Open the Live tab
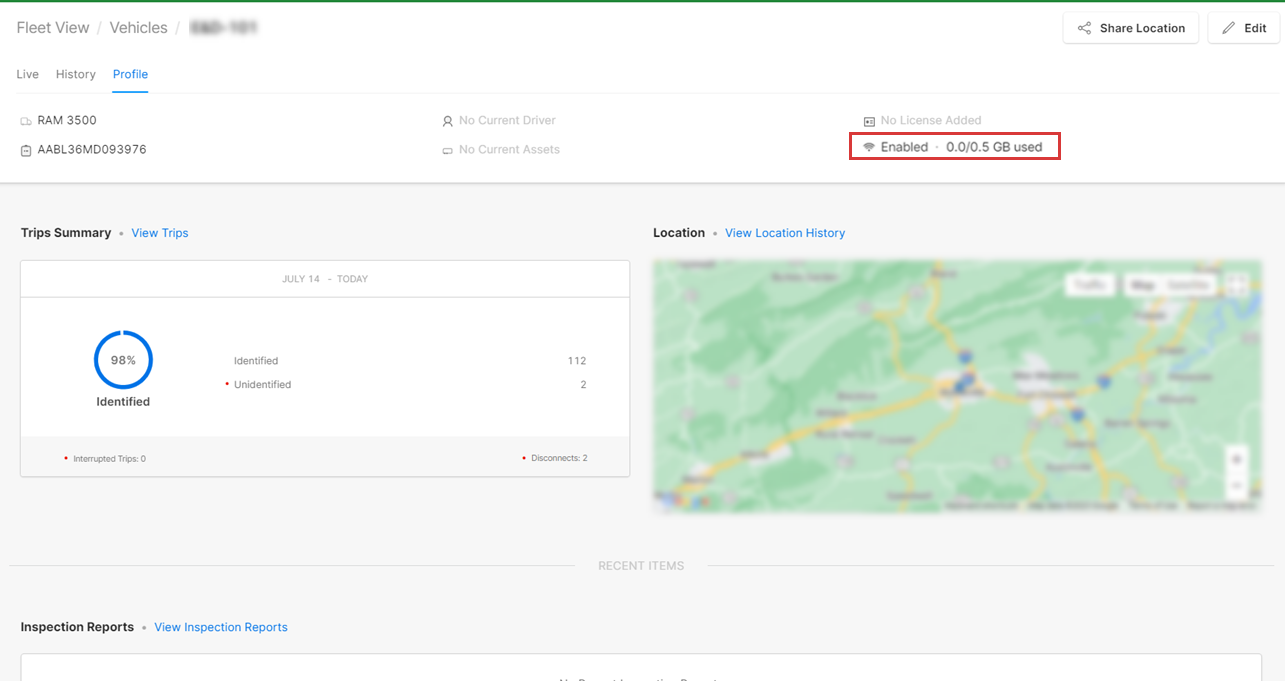1285x681 pixels. [28, 74]
